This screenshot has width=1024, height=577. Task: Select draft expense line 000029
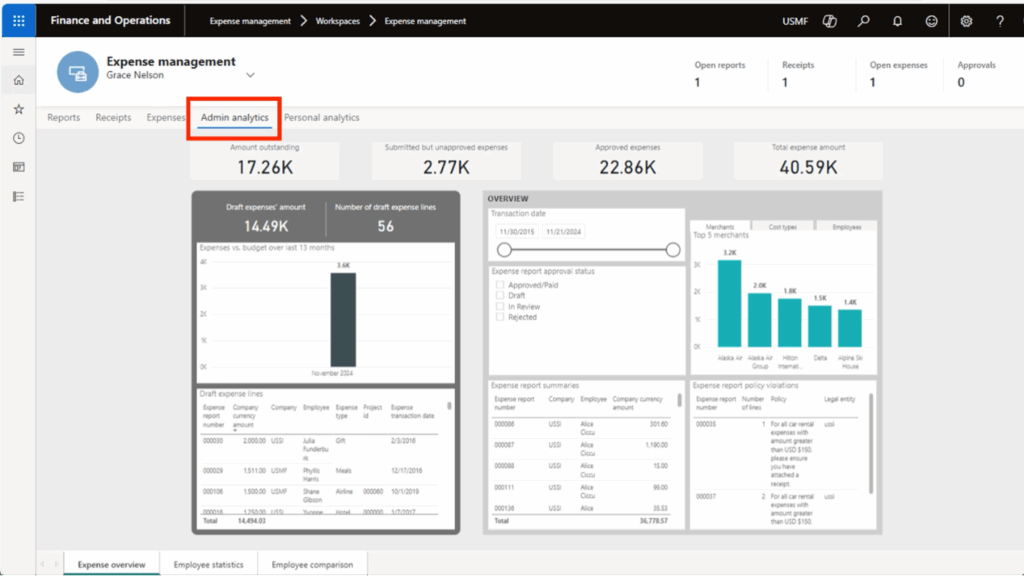(319, 475)
